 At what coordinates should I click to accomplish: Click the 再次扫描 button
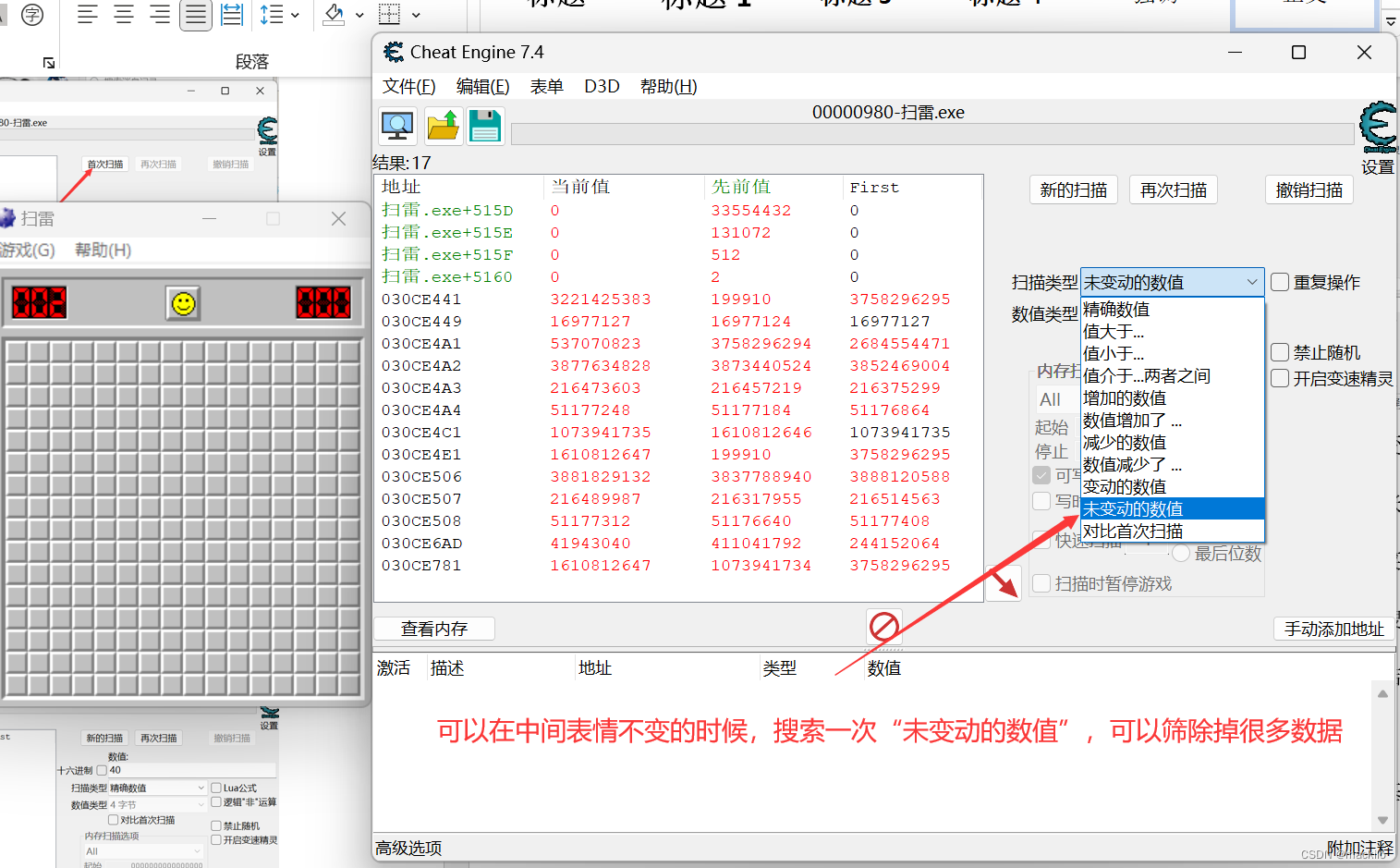tap(1174, 189)
